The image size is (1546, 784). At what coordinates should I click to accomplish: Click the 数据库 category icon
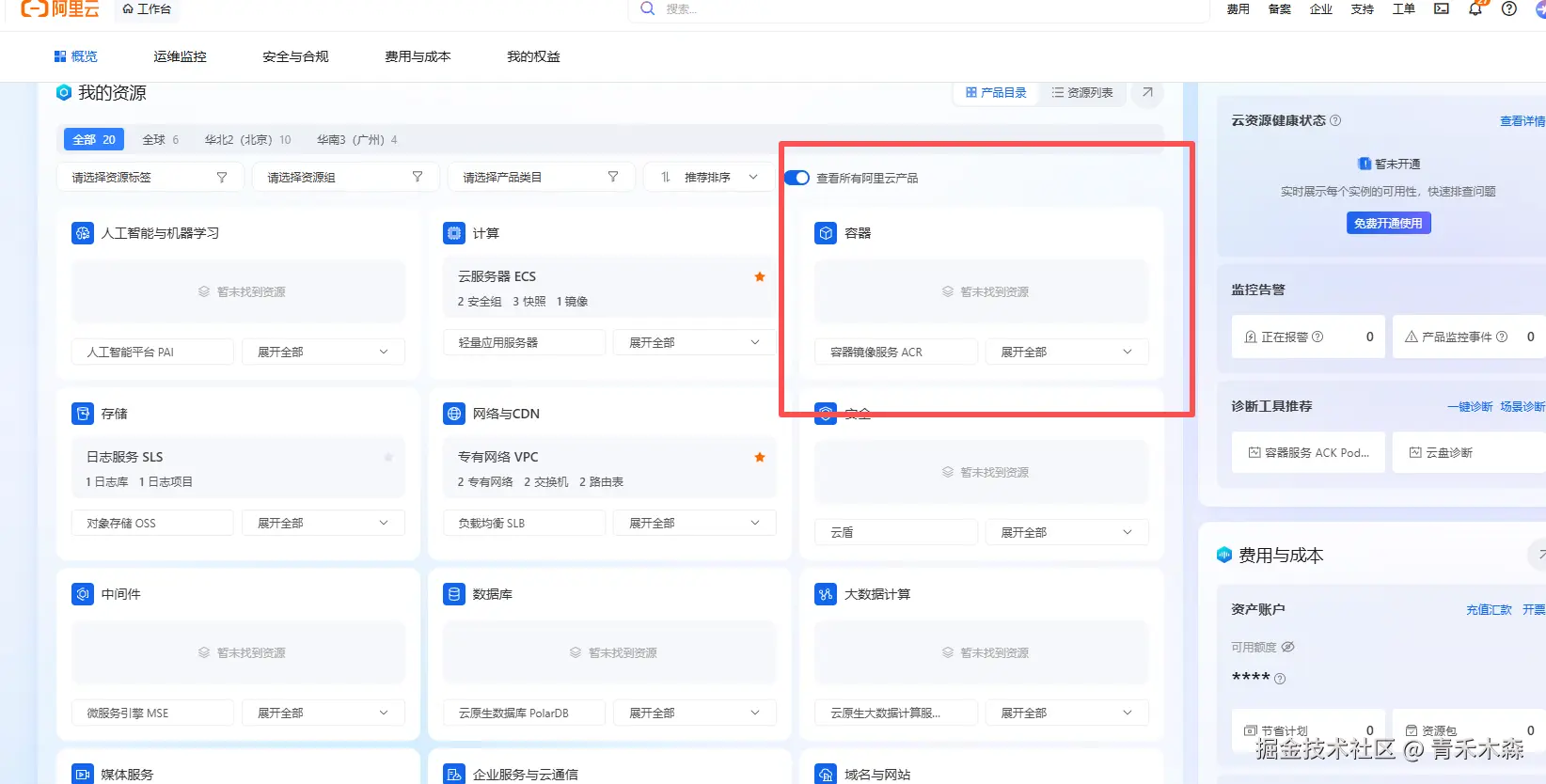[x=454, y=594]
